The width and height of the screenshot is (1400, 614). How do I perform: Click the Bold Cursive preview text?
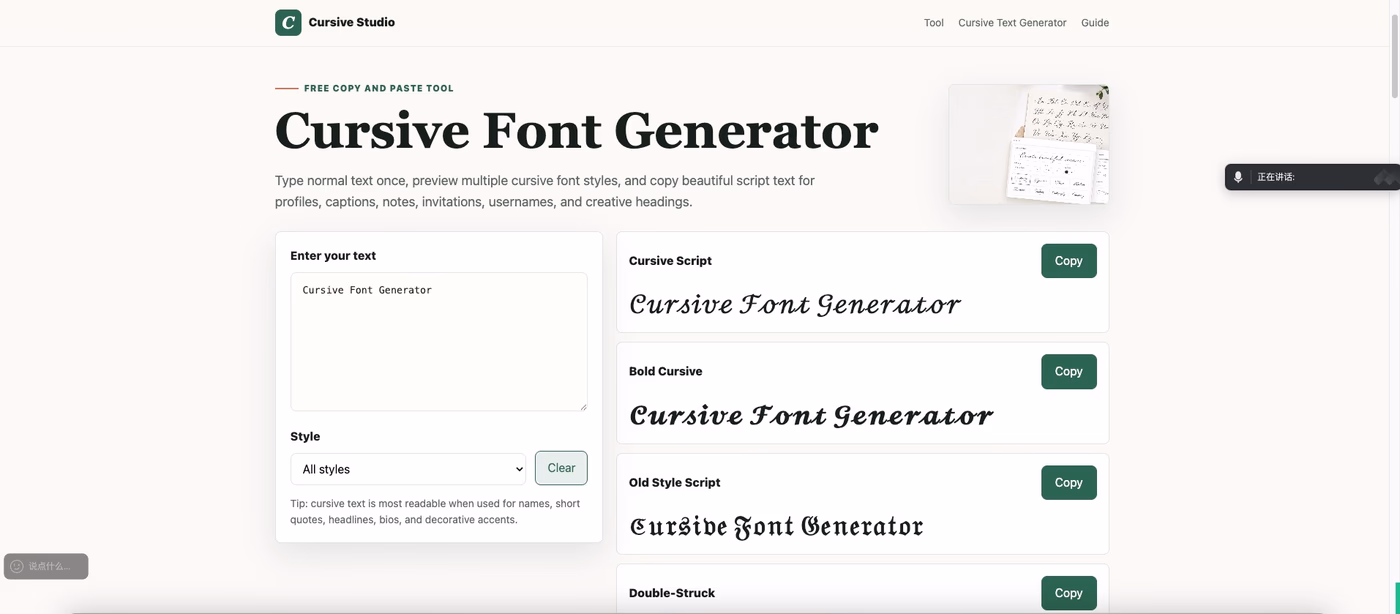(811, 415)
